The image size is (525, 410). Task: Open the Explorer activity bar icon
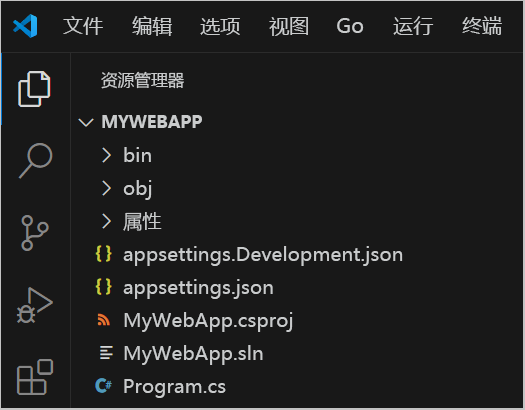(34, 89)
